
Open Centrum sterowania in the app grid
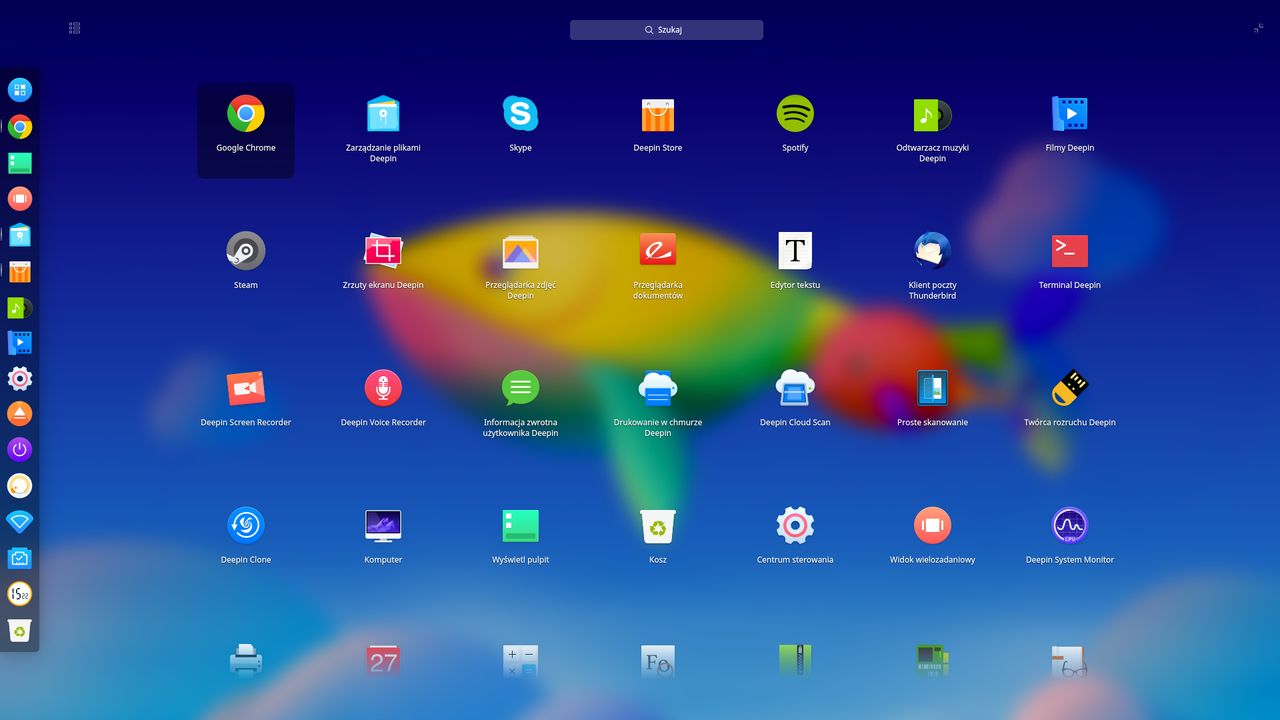(795, 525)
